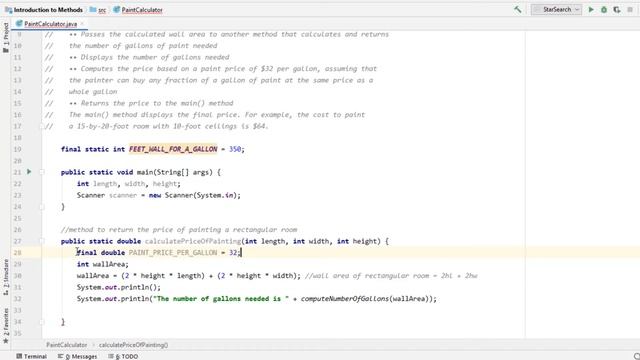Click the project folder icon in navigation bar
Viewport: 640px width, 360px height.
click(x=9, y=10)
